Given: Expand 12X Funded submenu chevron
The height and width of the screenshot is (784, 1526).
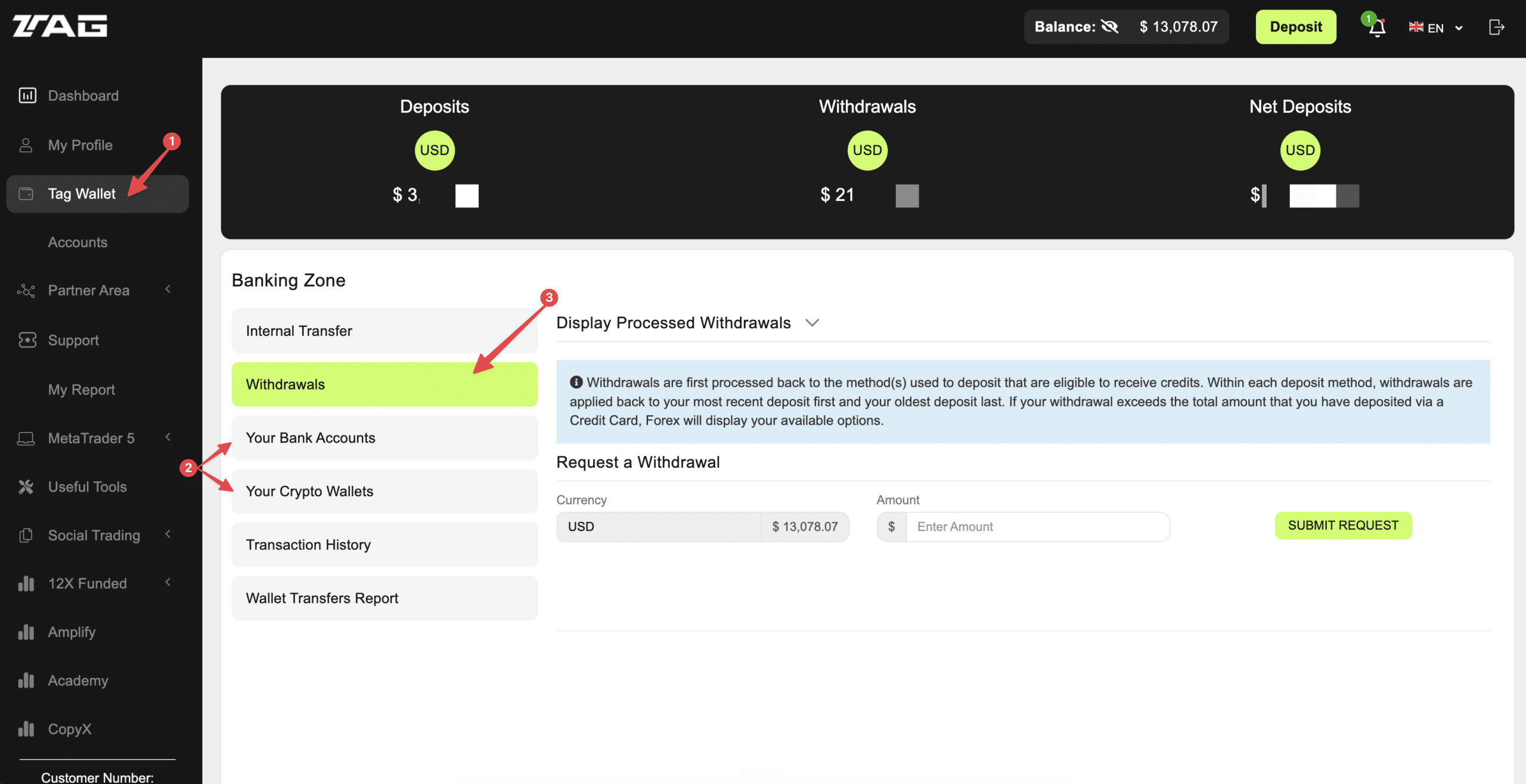Looking at the screenshot, I should [168, 582].
